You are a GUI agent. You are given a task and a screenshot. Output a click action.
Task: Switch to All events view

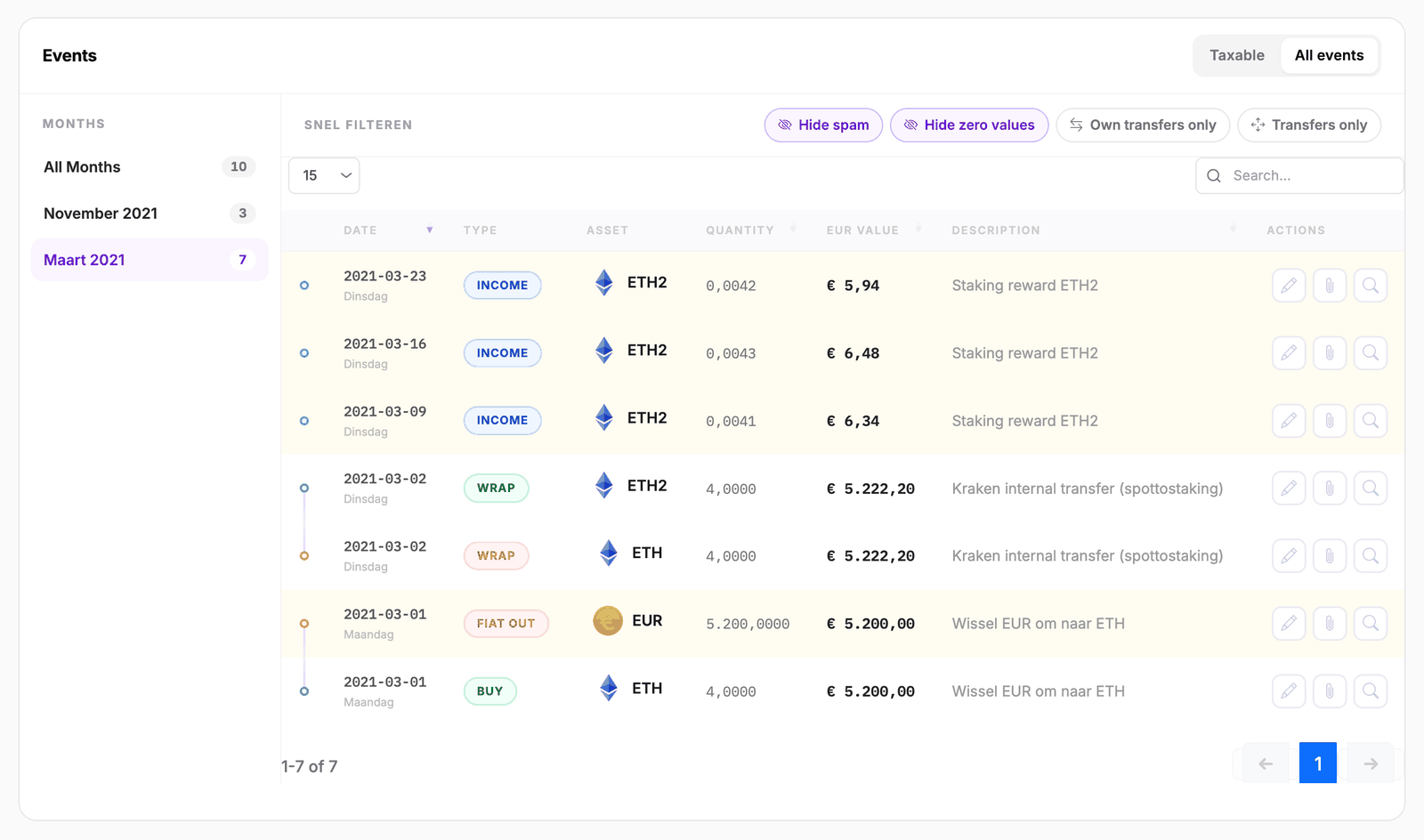[x=1329, y=55]
